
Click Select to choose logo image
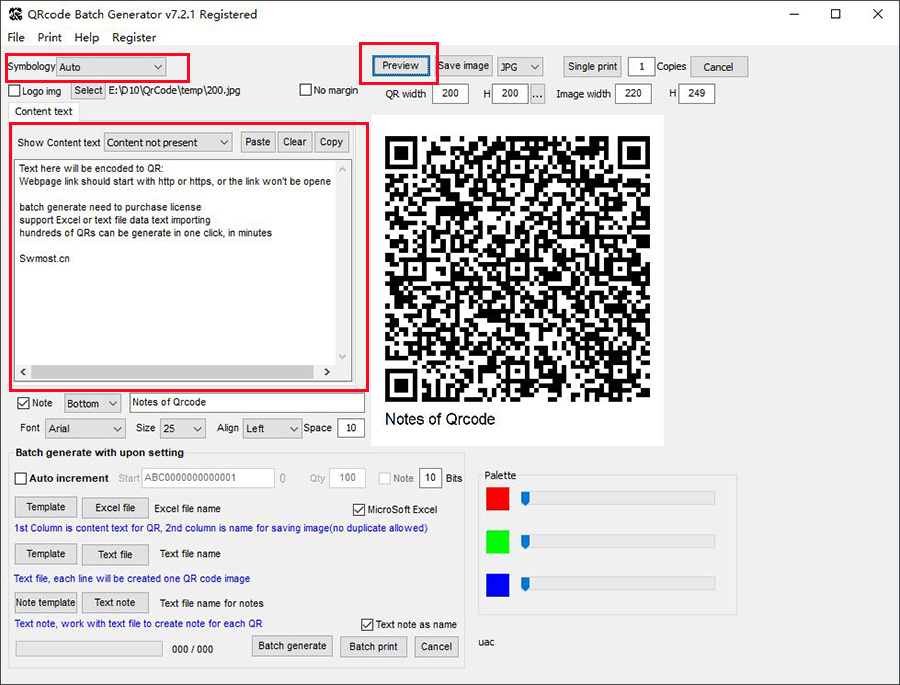(88, 90)
